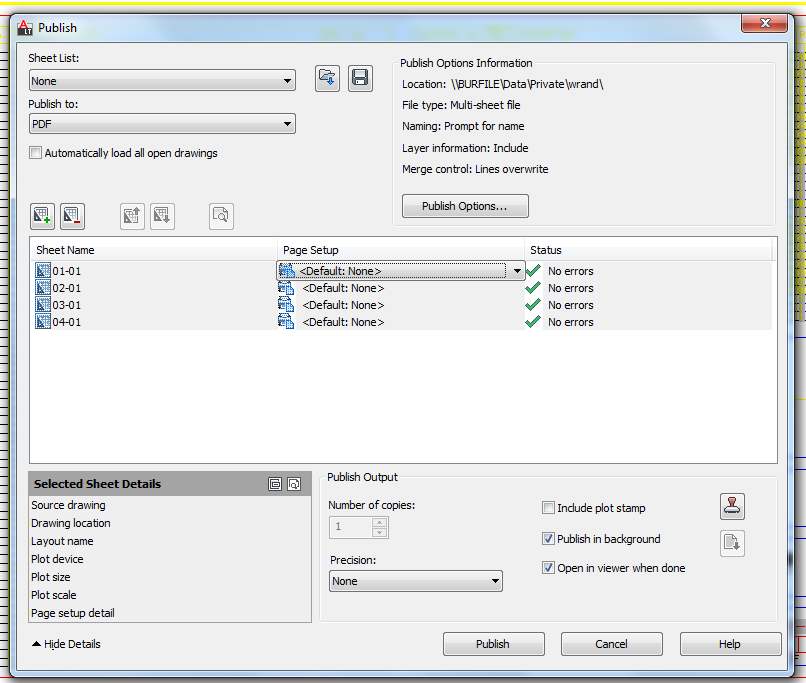Open the Plot Stamp Settings icon
Viewport: 806px width, 683px height.
tap(732, 507)
